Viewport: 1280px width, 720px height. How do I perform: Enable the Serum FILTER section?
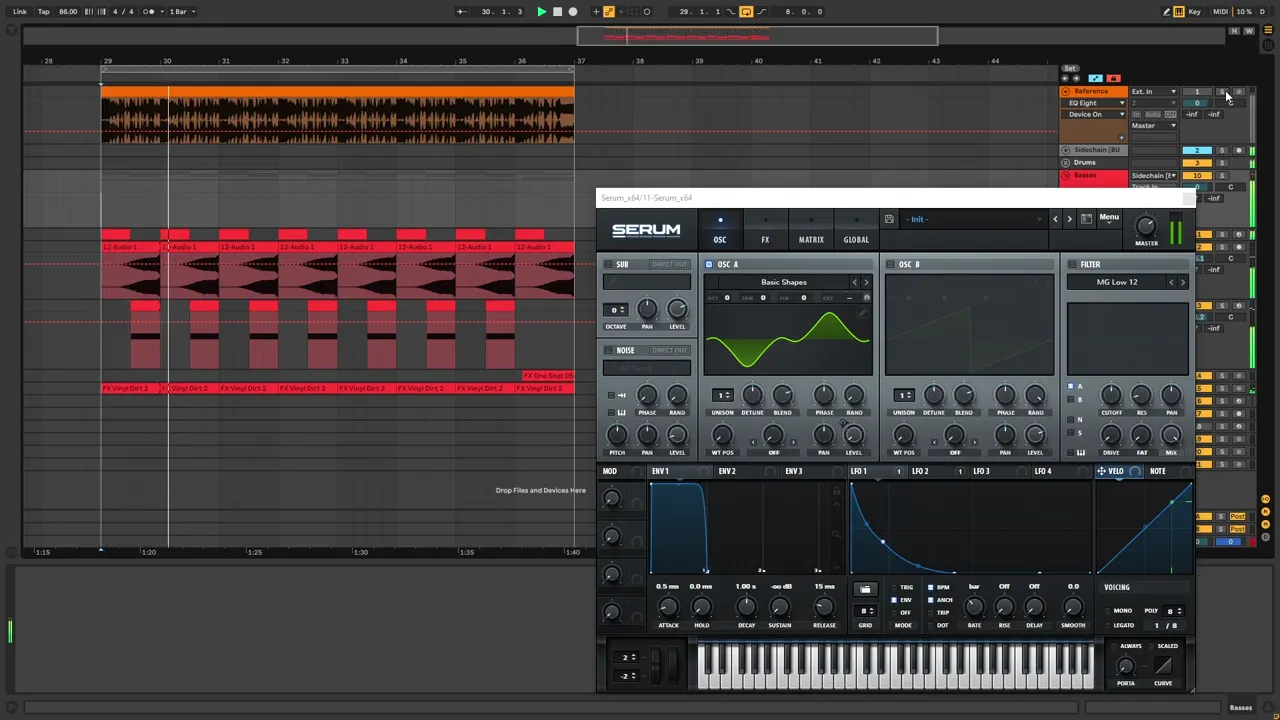(1071, 264)
